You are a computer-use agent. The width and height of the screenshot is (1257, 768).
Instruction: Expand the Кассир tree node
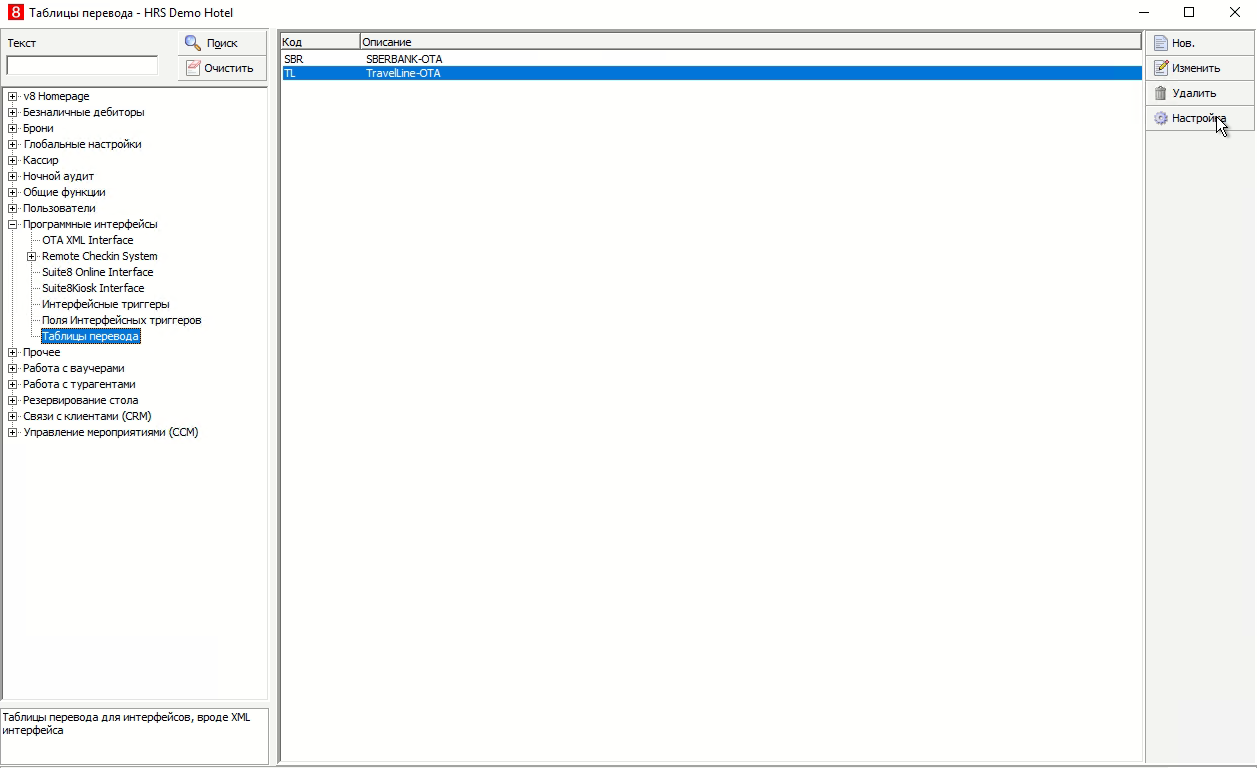[13, 160]
